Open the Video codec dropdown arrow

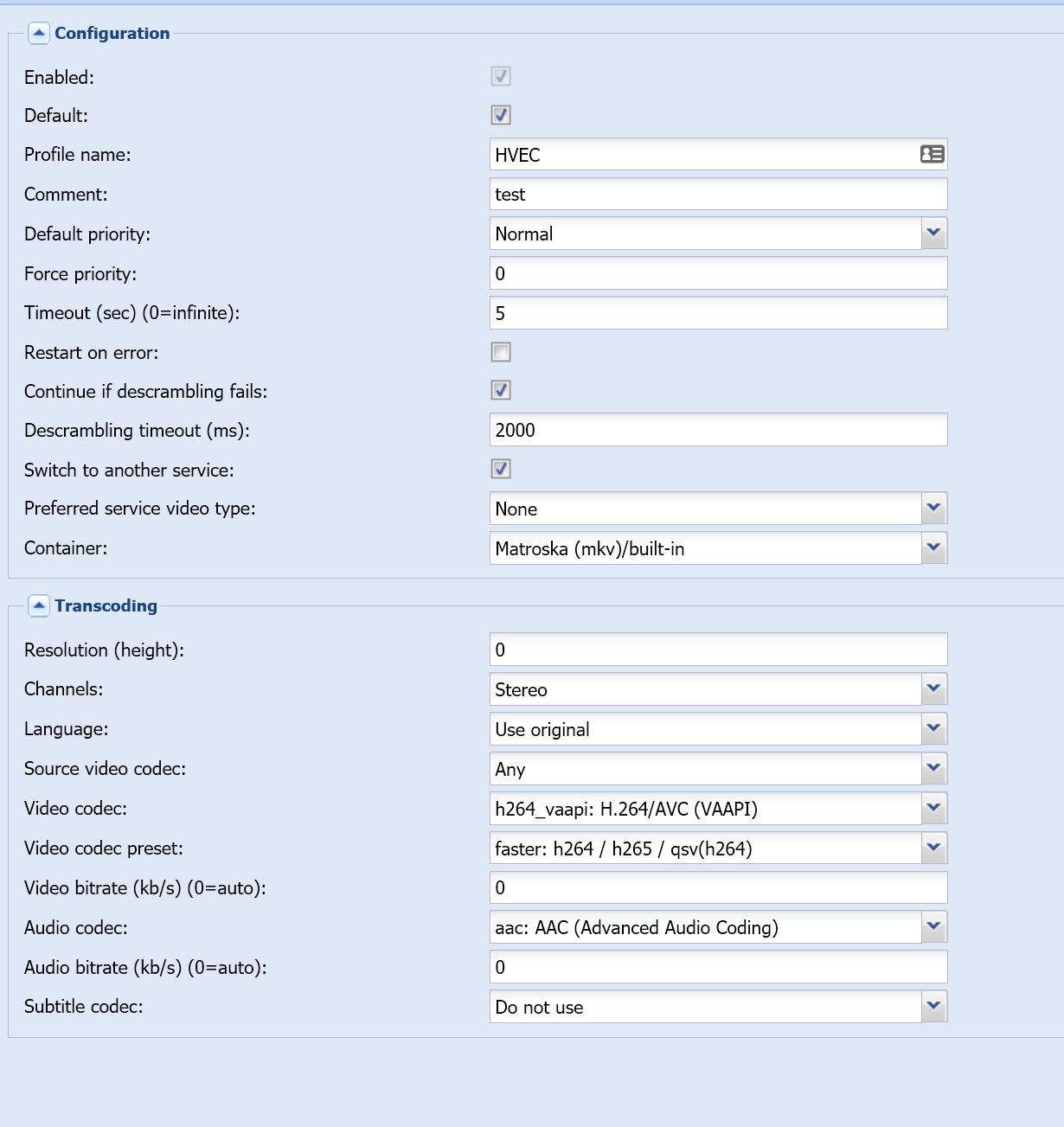click(x=934, y=809)
